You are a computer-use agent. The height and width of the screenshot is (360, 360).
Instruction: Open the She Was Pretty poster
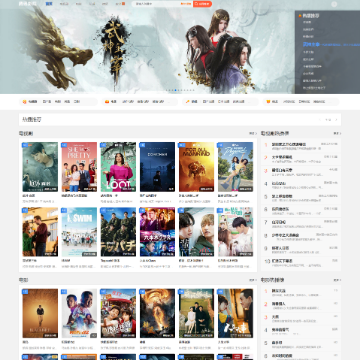(x=79, y=167)
